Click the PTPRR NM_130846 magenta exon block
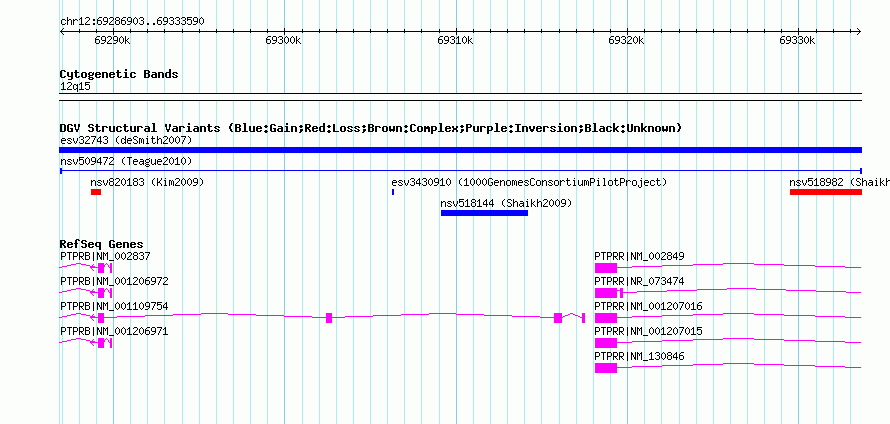This screenshot has height=424, width=890. pos(606,368)
